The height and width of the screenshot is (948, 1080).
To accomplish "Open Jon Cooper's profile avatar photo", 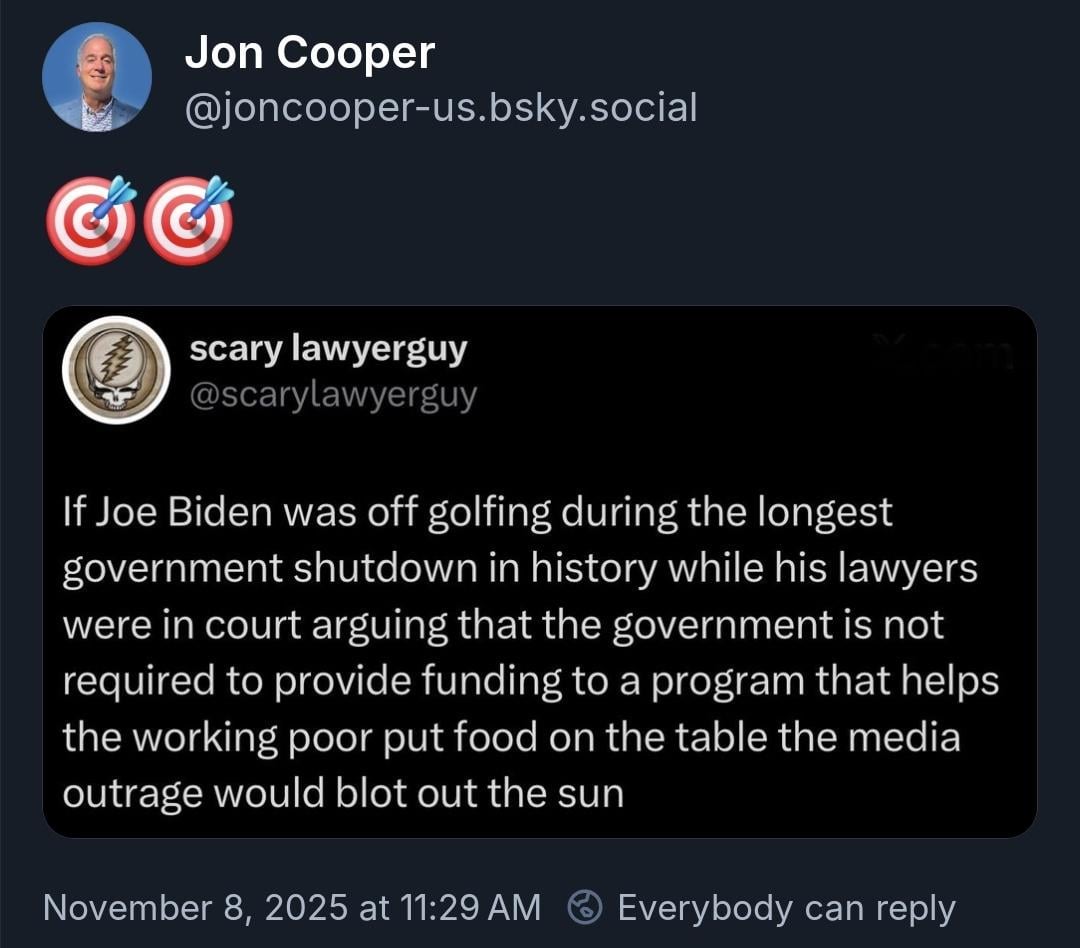I will tap(97, 77).
